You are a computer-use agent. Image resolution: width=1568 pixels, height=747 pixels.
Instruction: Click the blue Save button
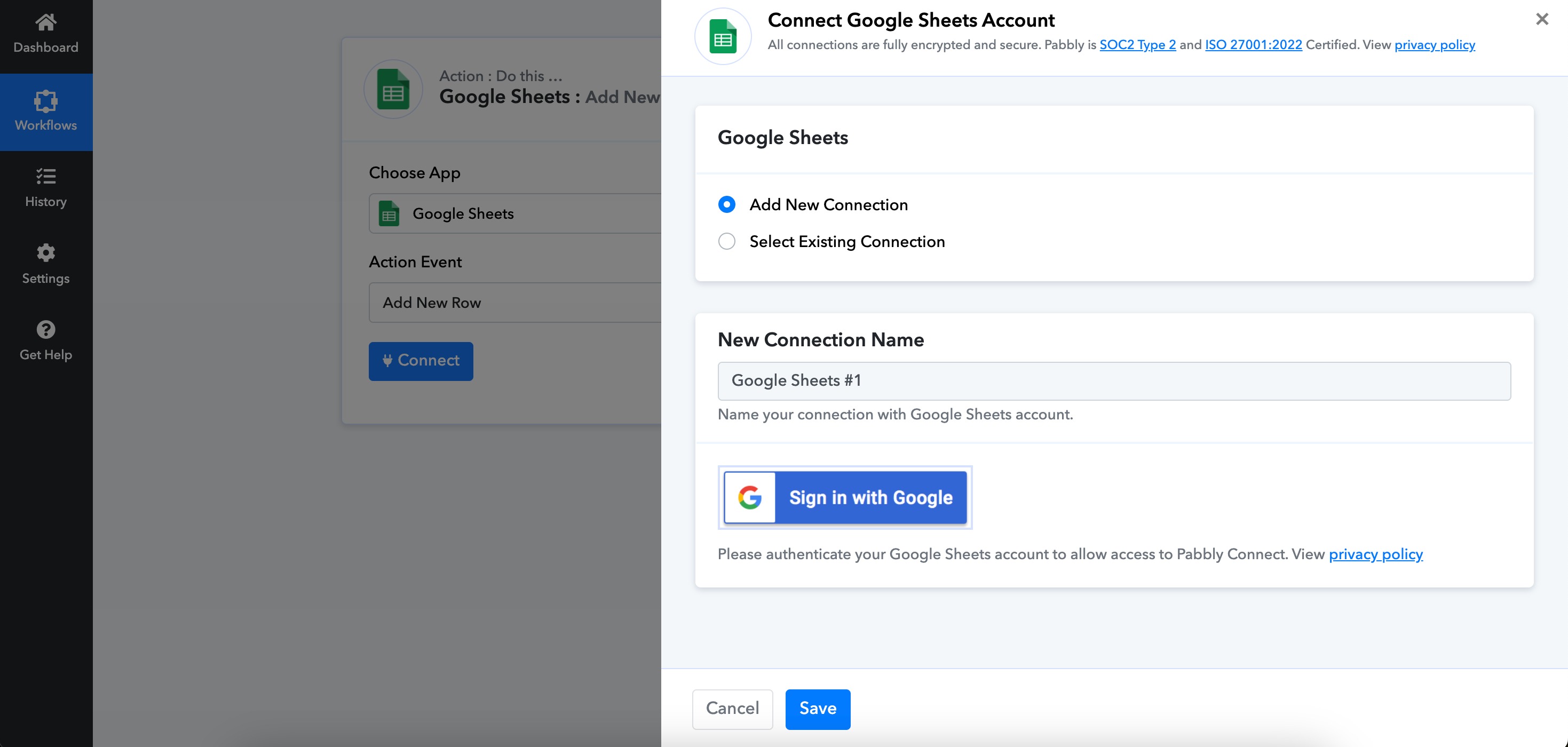click(x=817, y=709)
